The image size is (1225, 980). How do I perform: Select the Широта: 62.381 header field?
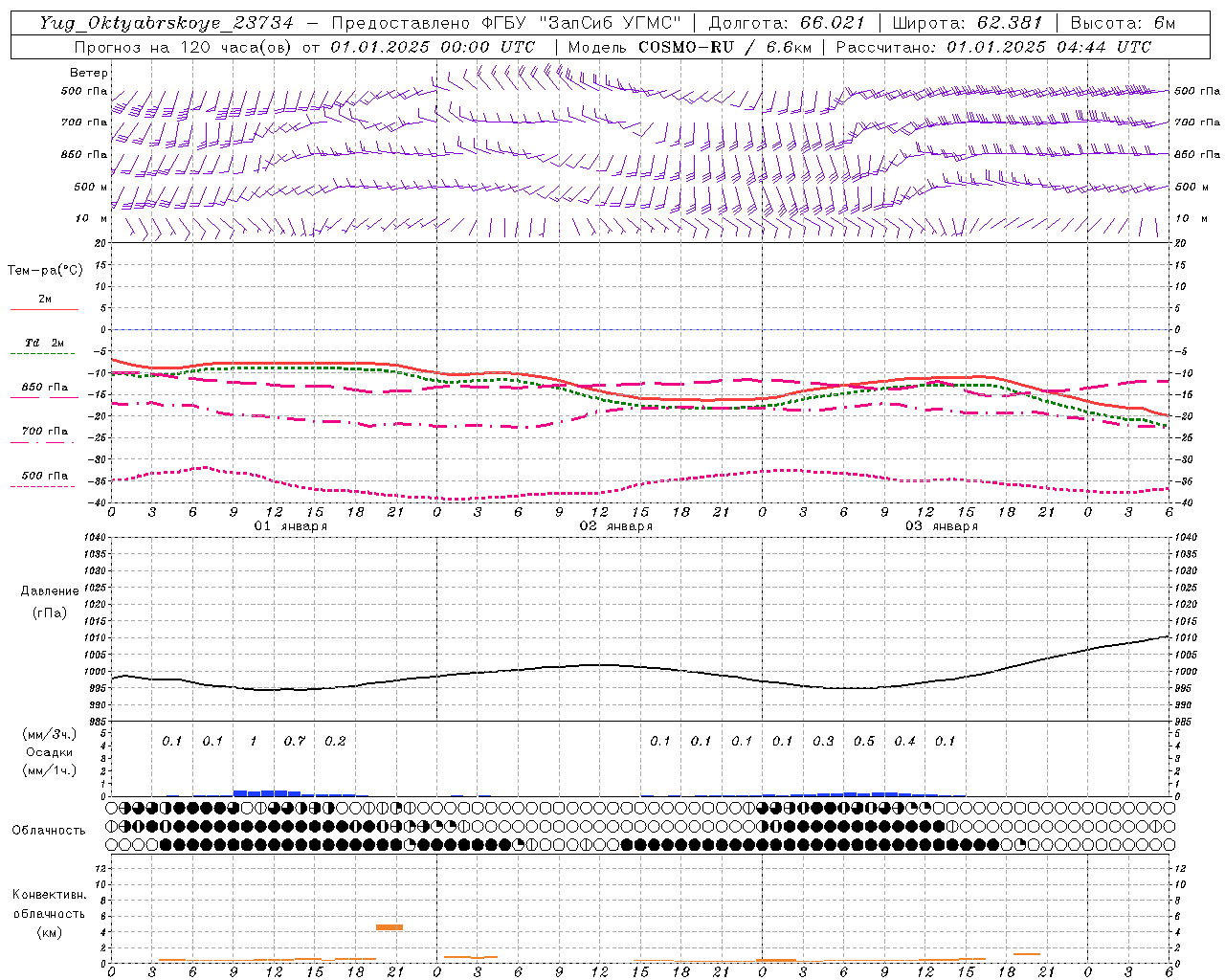point(967,24)
